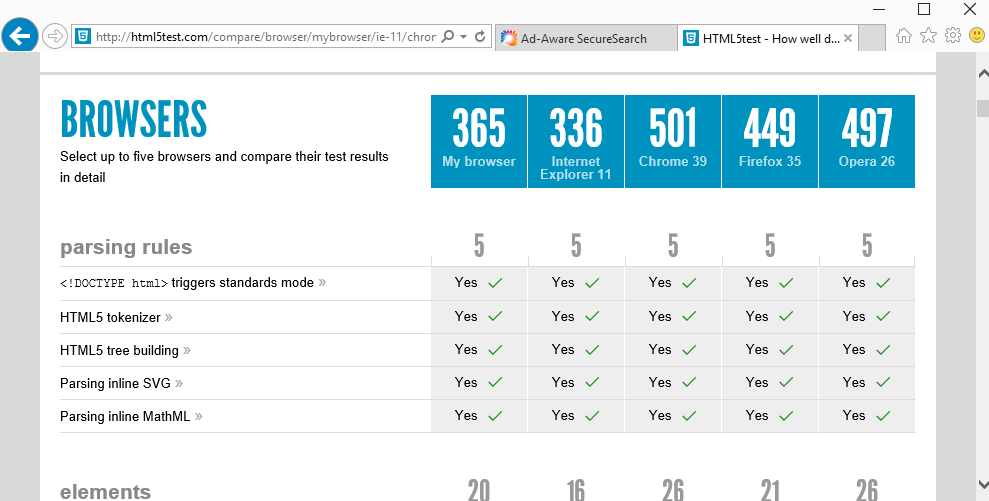Switch to Ad-Aware SecureSearch tab
This screenshot has width=989, height=501.
[587, 38]
